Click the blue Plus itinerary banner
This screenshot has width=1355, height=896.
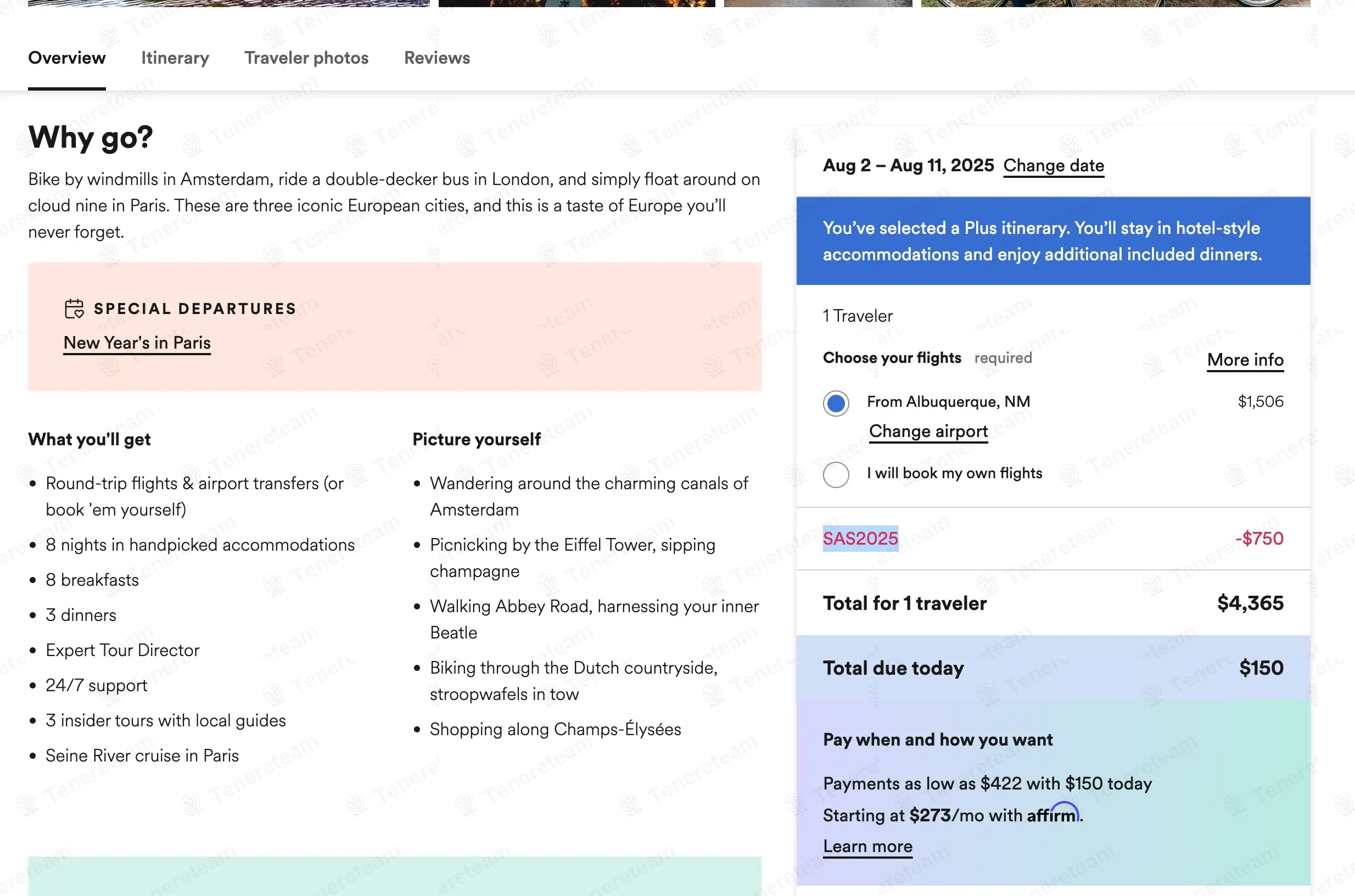[1052, 241]
